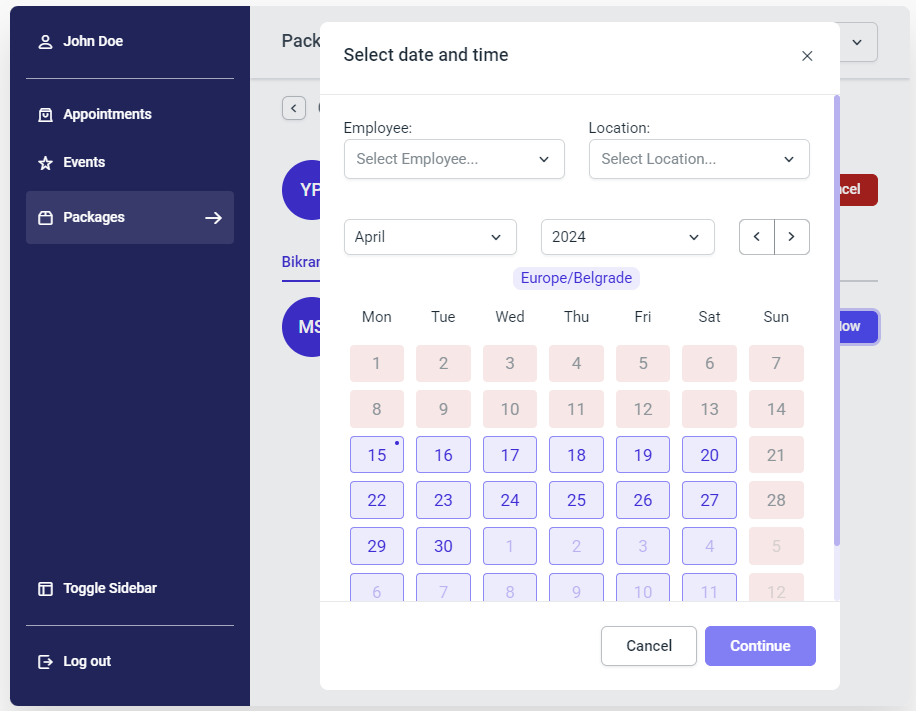Click the John Doe user profile icon
Image resolution: width=916 pixels, height=711 pixels.
(x=45, y=42)
